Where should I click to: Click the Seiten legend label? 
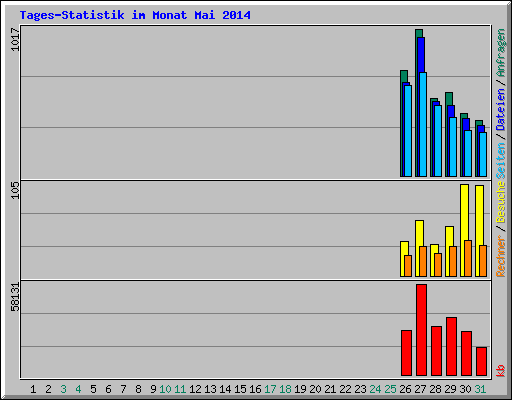[501, 161]
